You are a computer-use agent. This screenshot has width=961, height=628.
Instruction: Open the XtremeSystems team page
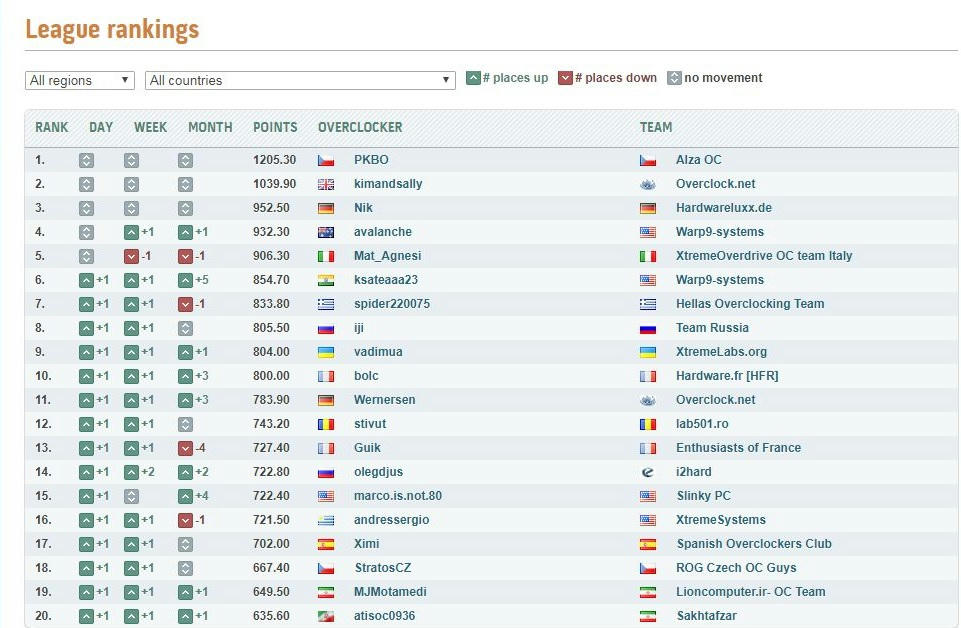[721, 520]
